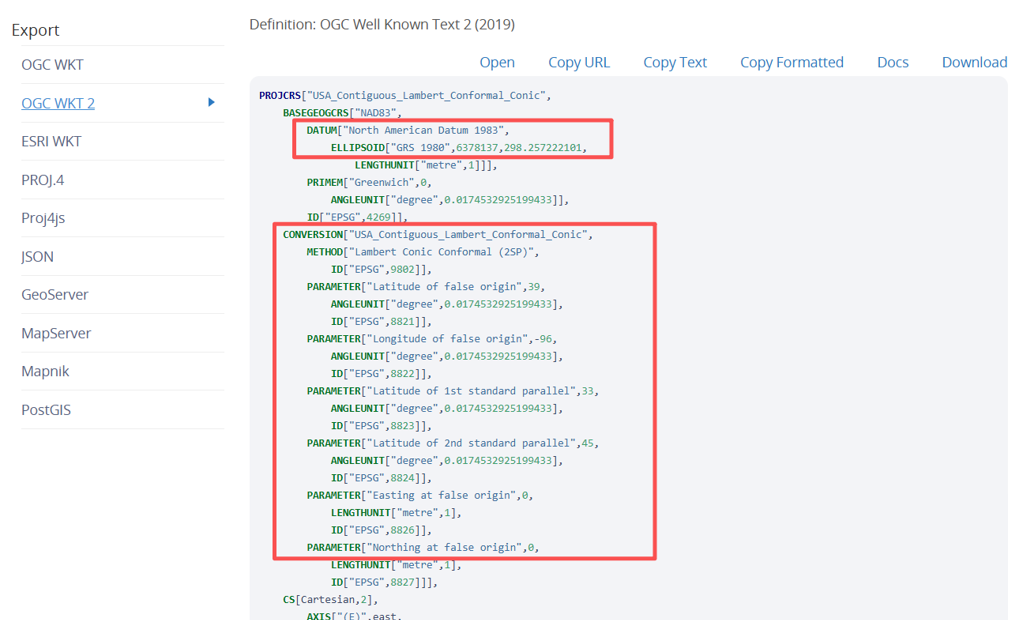Click the Copy Formatted link
The image size is (1026, 620).
(x=791, y=62)
